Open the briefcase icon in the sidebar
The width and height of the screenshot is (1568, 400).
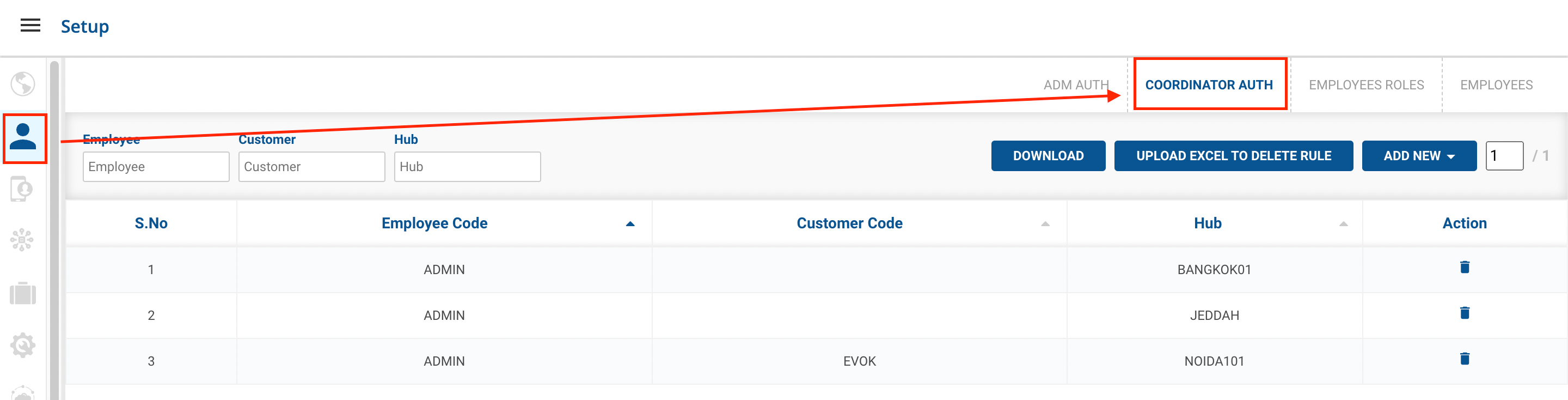tap(22, 293)
